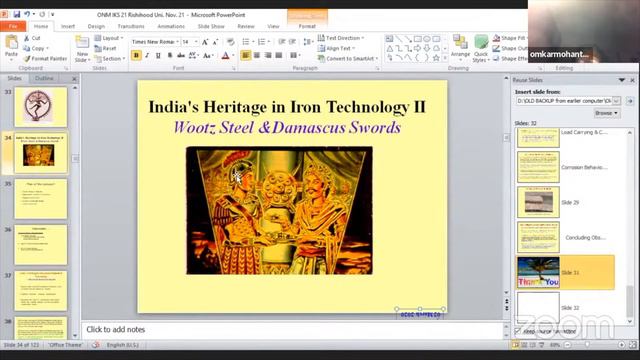This screenshot has width=640, height=360.
Task: Select Thank You slide in Reuse Slides
Action: (566, 272)
